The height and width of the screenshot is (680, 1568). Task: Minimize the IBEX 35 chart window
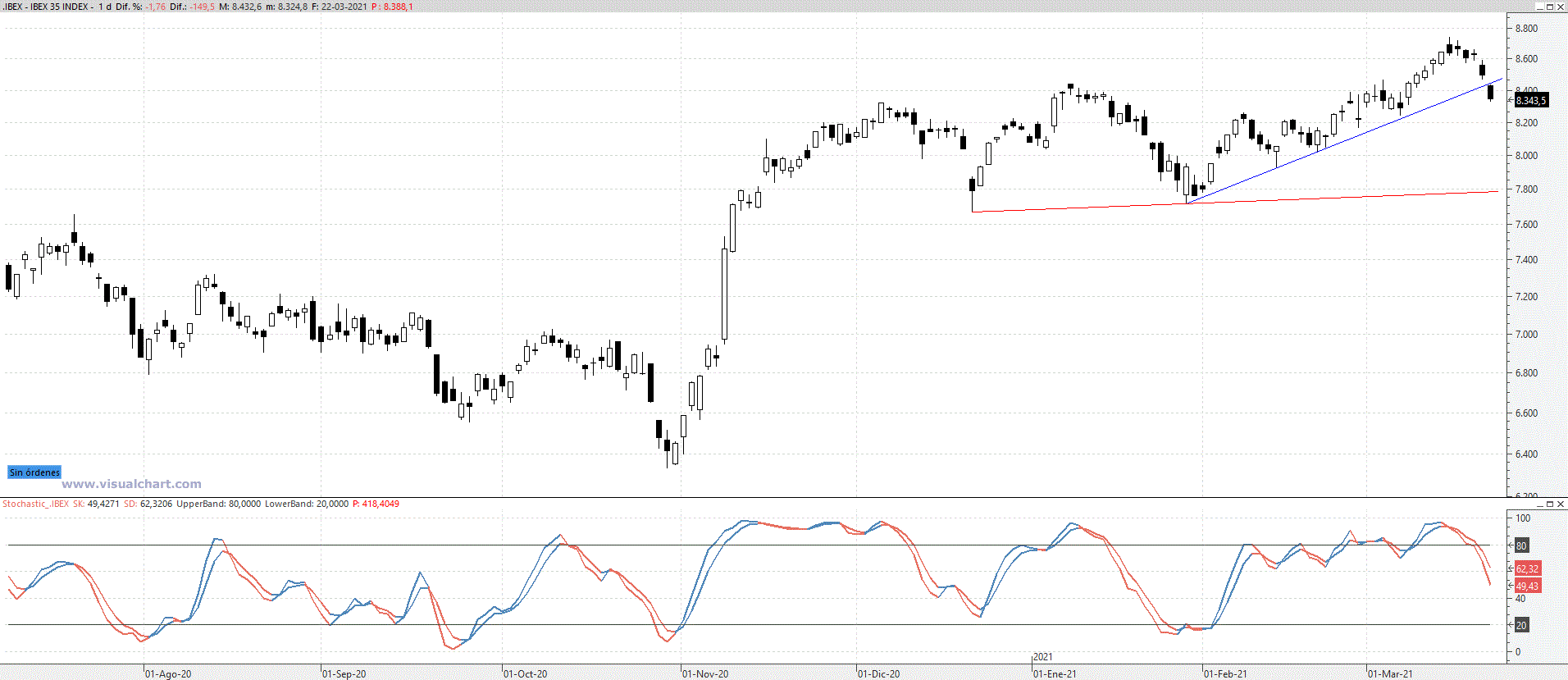click(x=1538, y=7)
